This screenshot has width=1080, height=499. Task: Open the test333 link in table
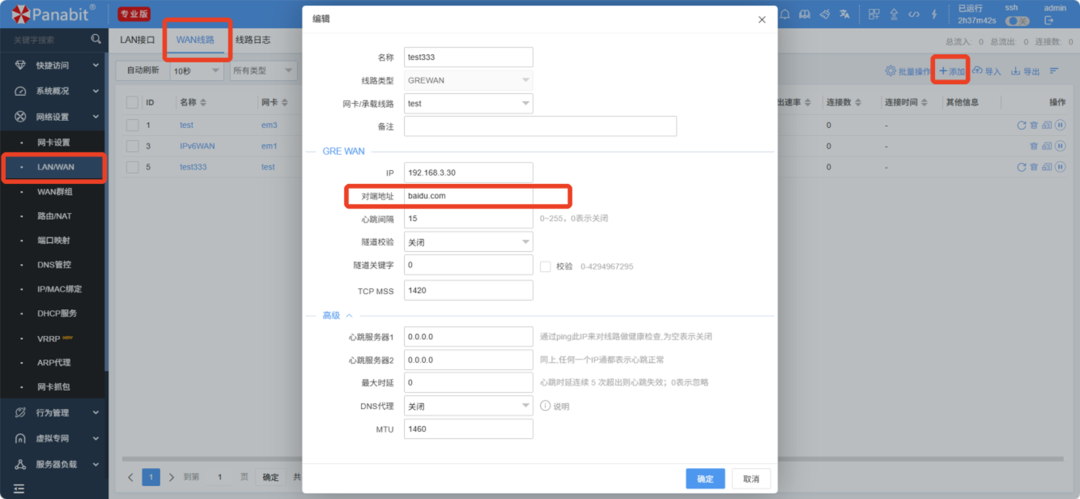click(193, 167)
